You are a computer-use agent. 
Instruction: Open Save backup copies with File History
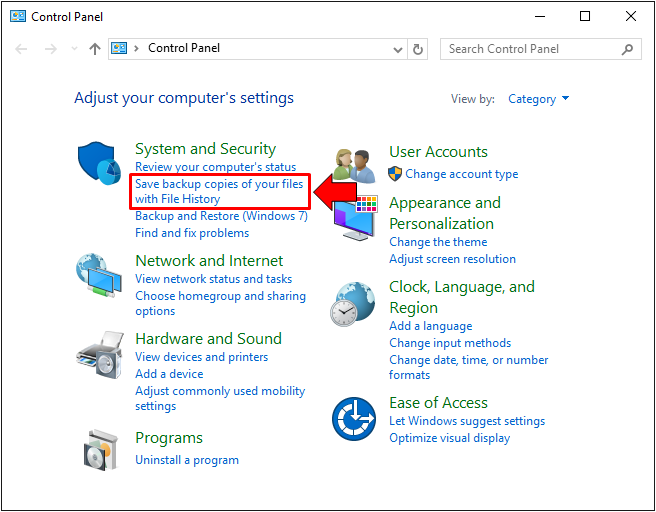pyautogui.click(x=219, y=191)
